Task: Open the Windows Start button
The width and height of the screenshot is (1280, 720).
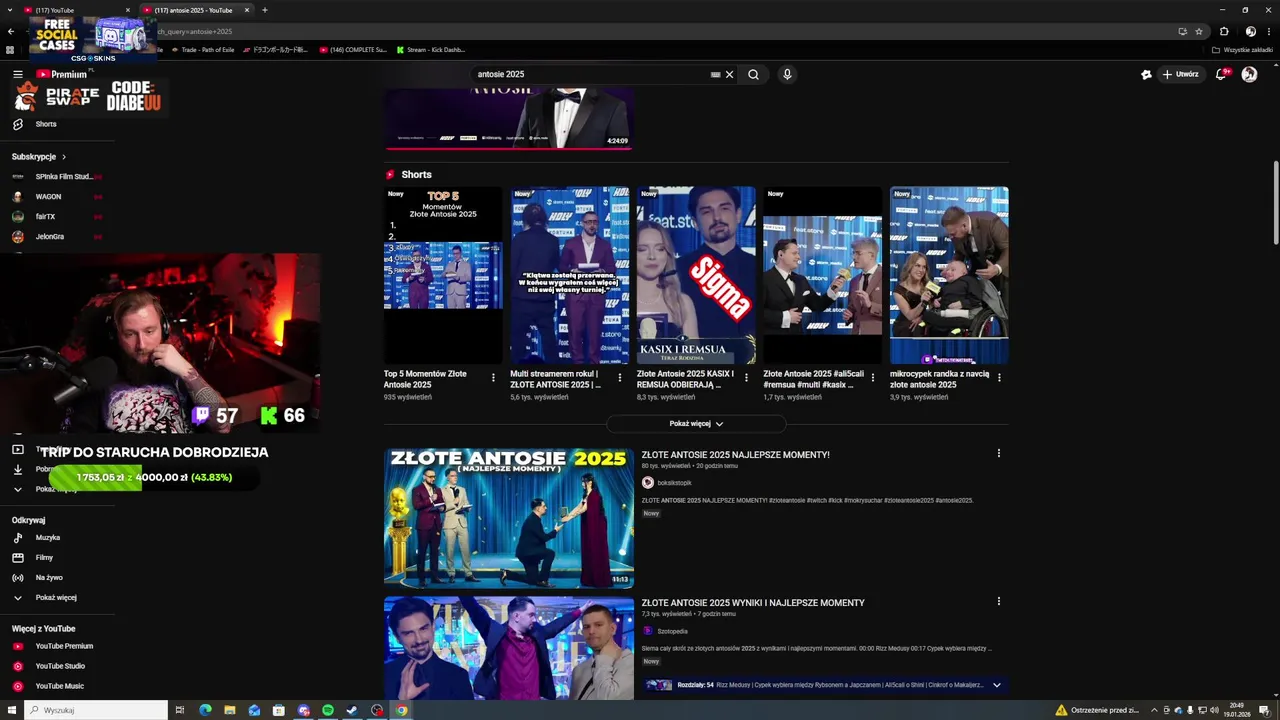Action: [10, 710]
